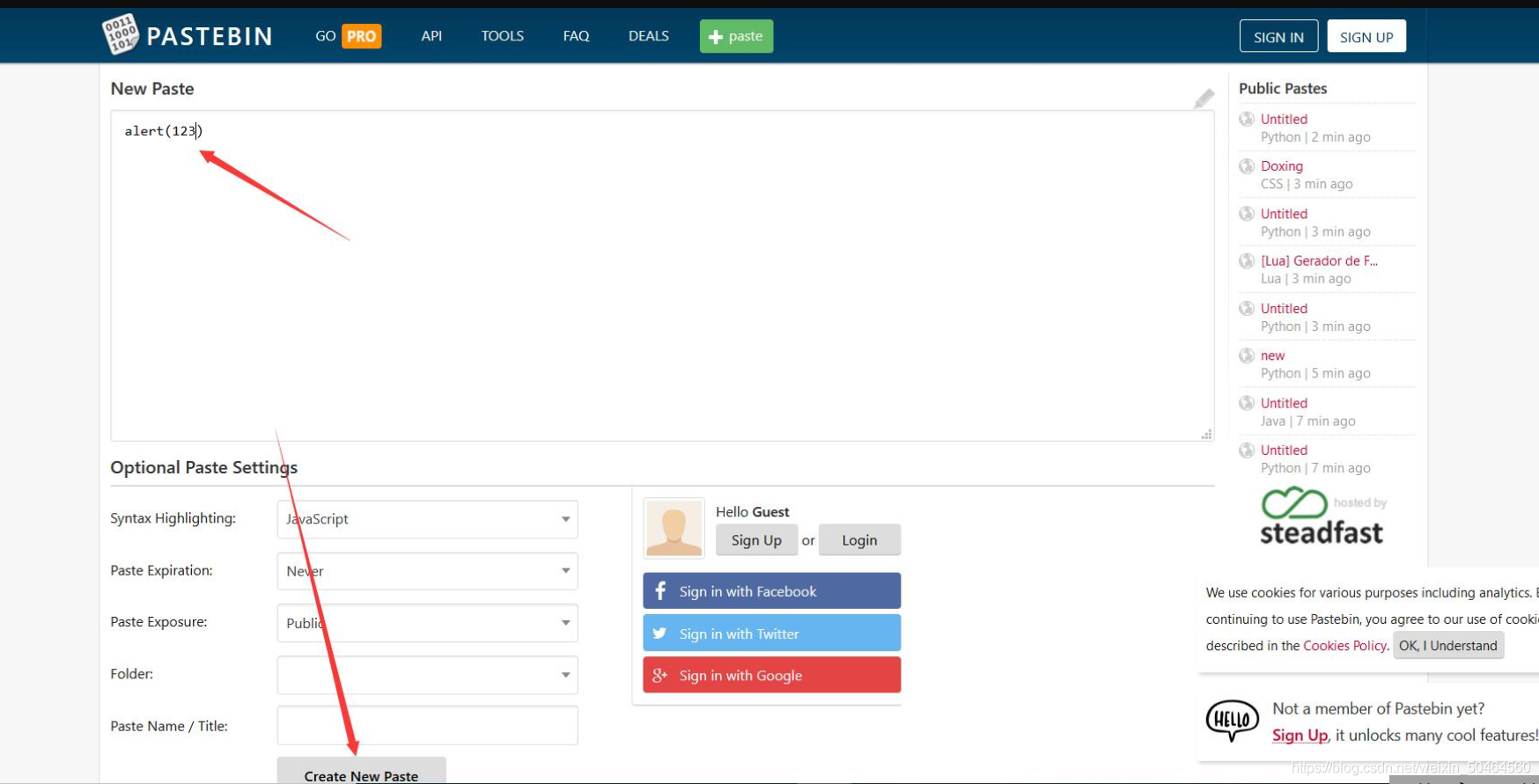The height and width of the screenshot is (784, 1539).
Task: Accept cookies with OK, I Understand
Action: (x=1448, y=645)
